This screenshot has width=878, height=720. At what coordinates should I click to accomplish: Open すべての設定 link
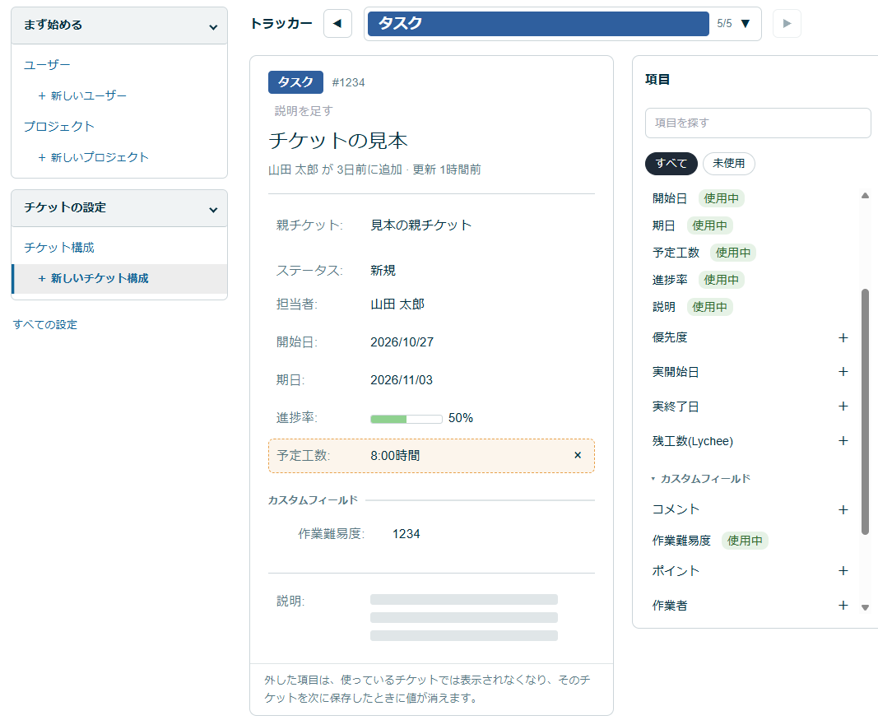pyautogui.click(x=45, y=325)
